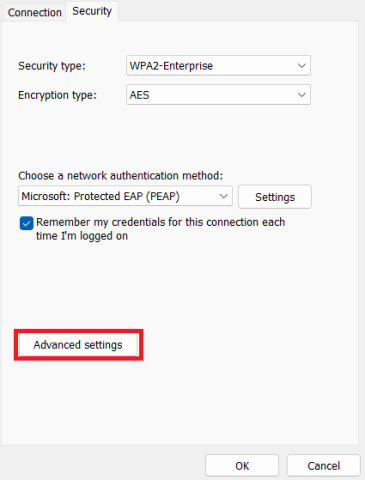Click the WPA2-Enterprise text in Security type field
The width and height of the screenshot is (365, 480).
[171, 66]
